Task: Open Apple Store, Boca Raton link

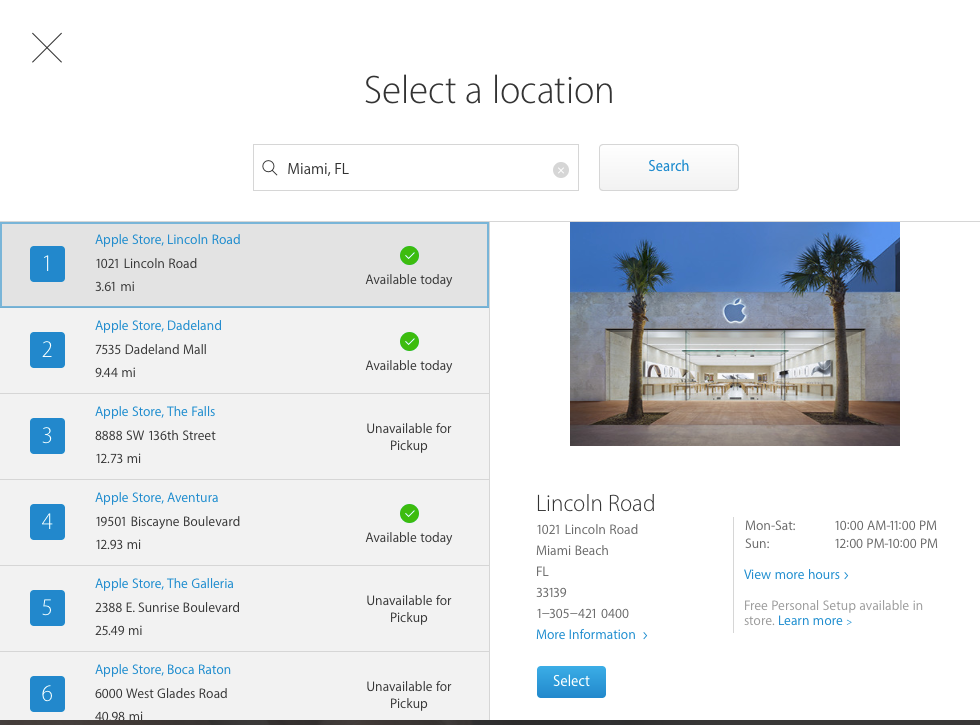Action: click(162, 669)
